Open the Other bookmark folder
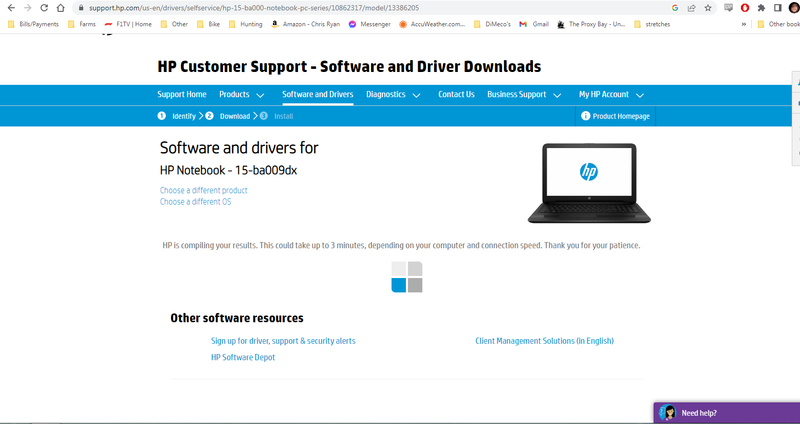800x424 pixels. coord(174,24)
